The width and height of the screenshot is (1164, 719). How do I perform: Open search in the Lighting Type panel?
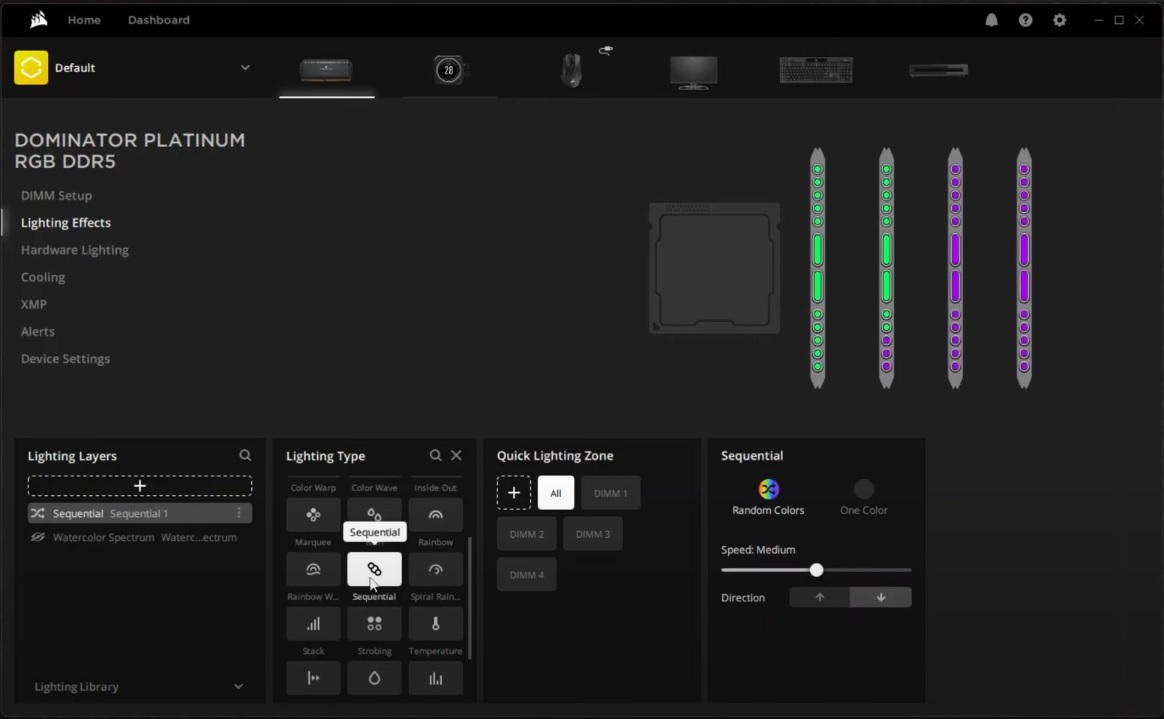[436, 455]
